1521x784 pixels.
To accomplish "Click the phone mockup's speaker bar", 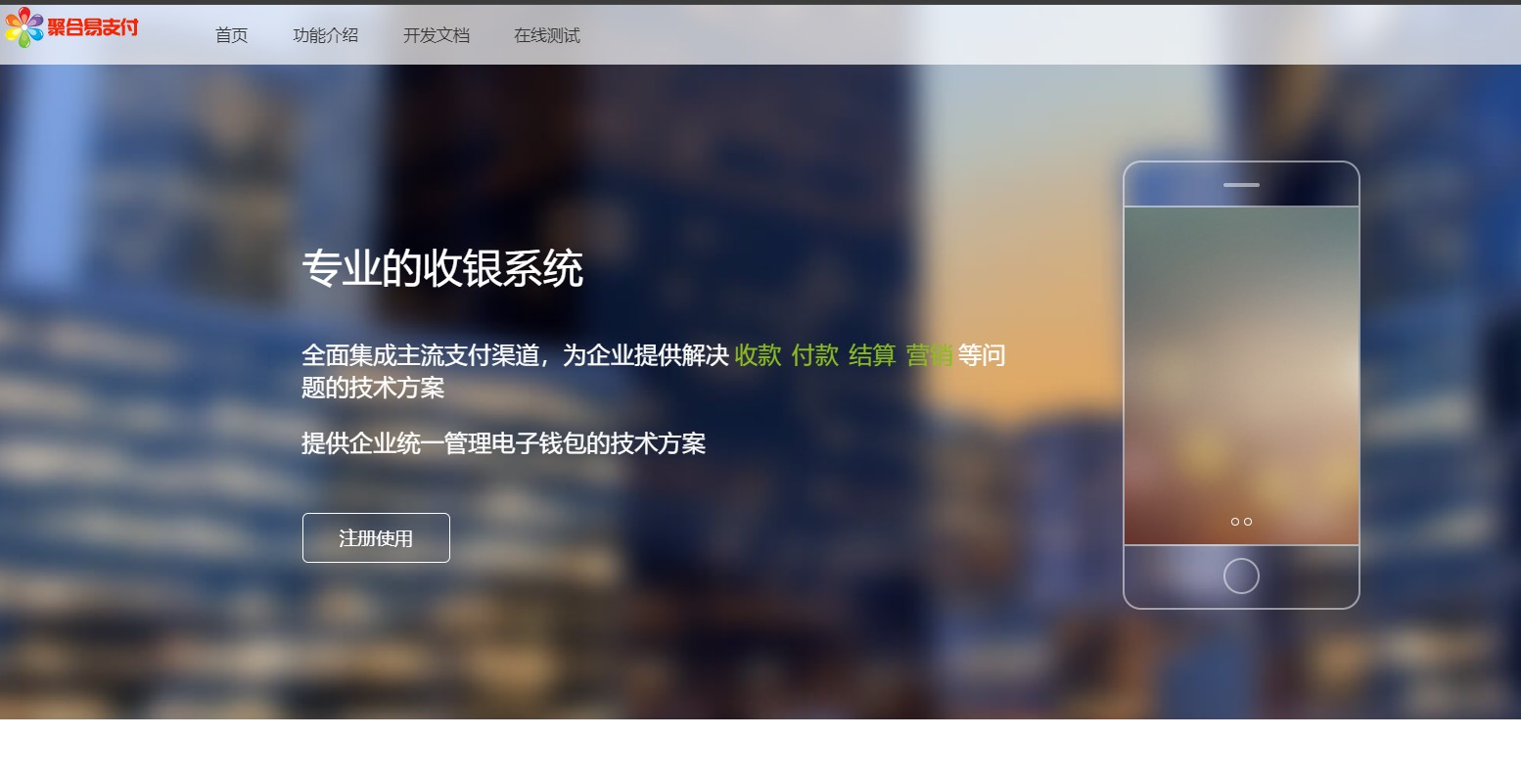I will point(1241,185).
